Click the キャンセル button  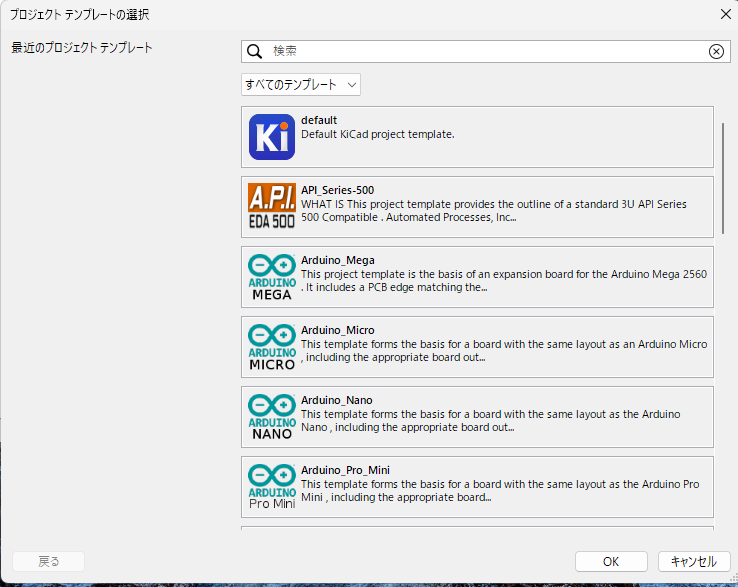tap(694, 562)
